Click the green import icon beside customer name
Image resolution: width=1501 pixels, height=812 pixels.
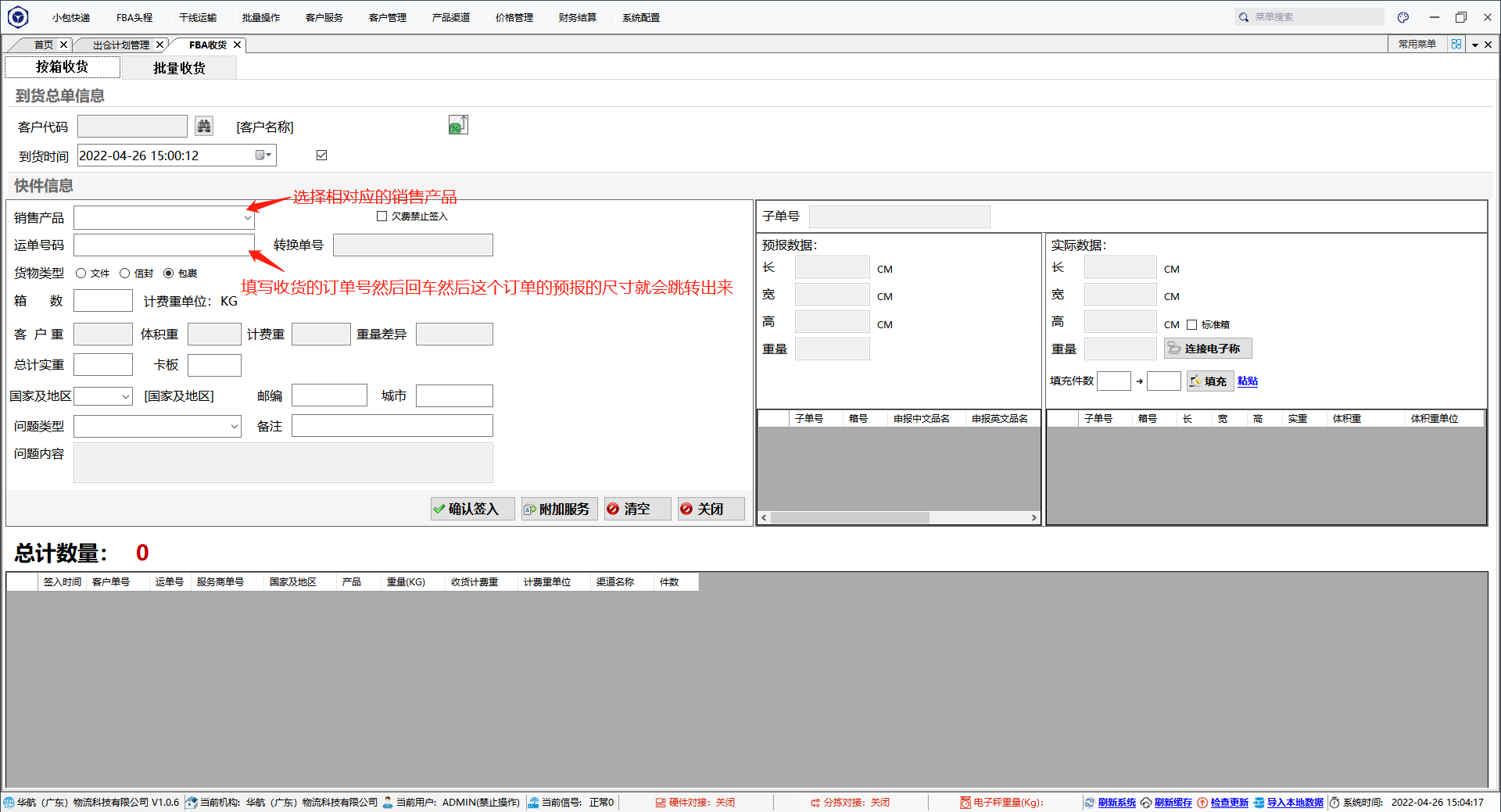458,125
